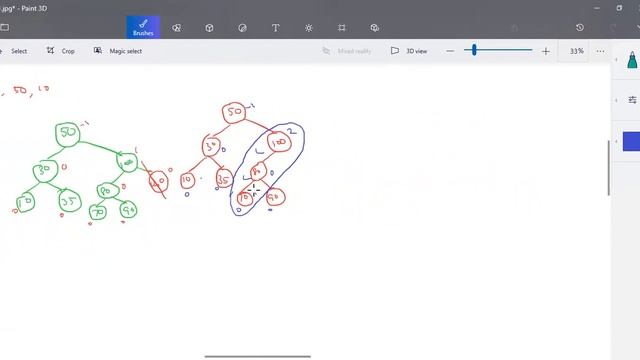Open the Canvas tool
The width and height of the screenshot is (640, 360).
pyautogui.click(x=342, y=28)
